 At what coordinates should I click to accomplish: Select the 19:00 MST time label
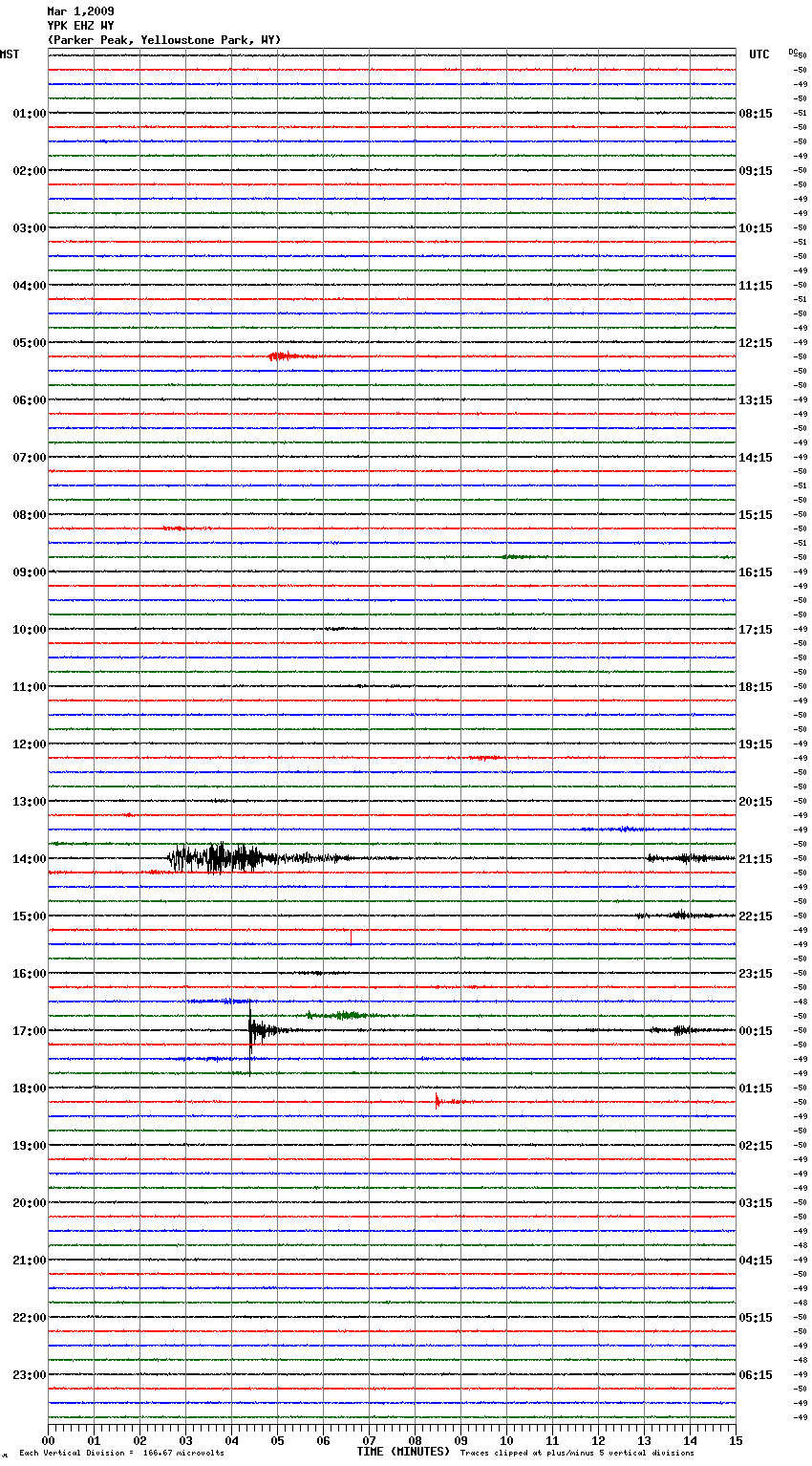tap(30, 1146)
